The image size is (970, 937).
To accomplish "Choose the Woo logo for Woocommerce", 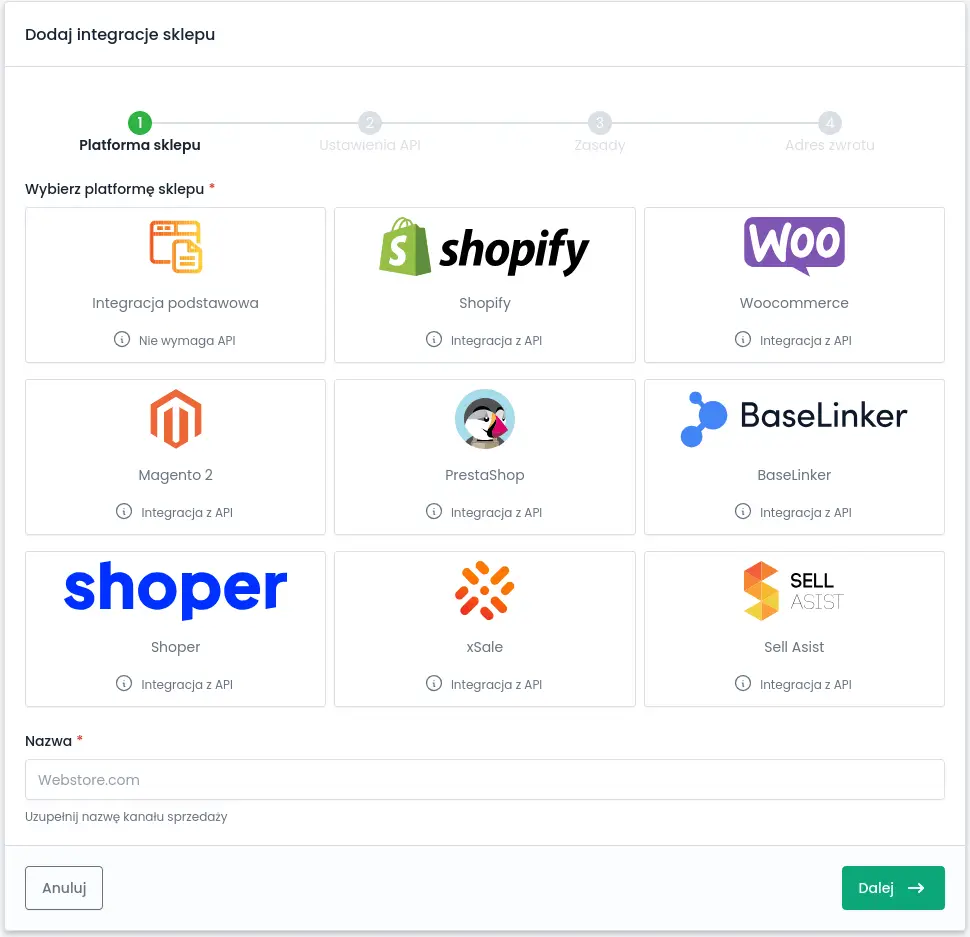I will point(794,246).
